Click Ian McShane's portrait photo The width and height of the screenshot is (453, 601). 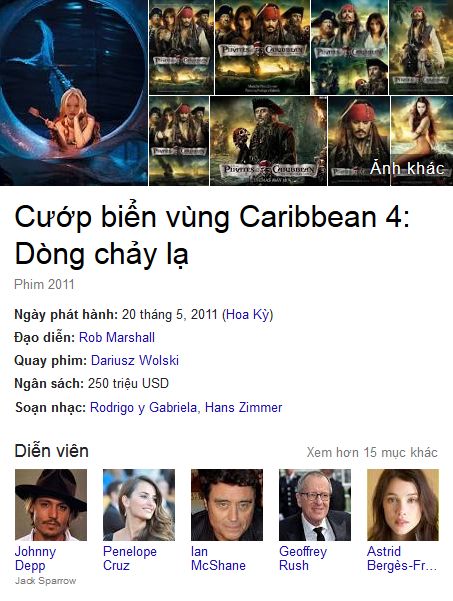click(227, 505)
